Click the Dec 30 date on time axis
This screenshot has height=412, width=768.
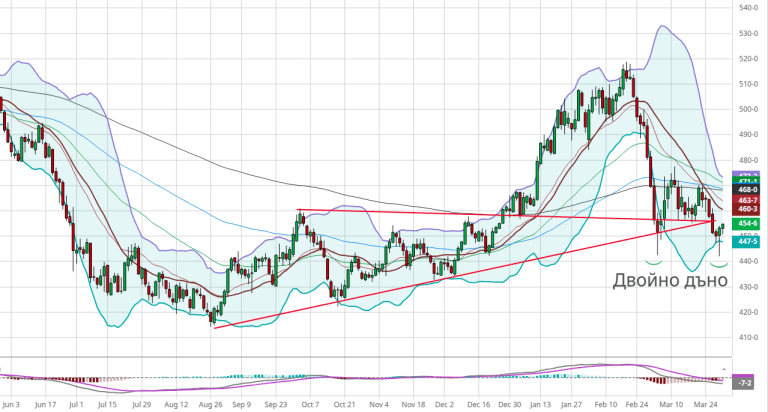pyautogui.click(x=510, y=405)
